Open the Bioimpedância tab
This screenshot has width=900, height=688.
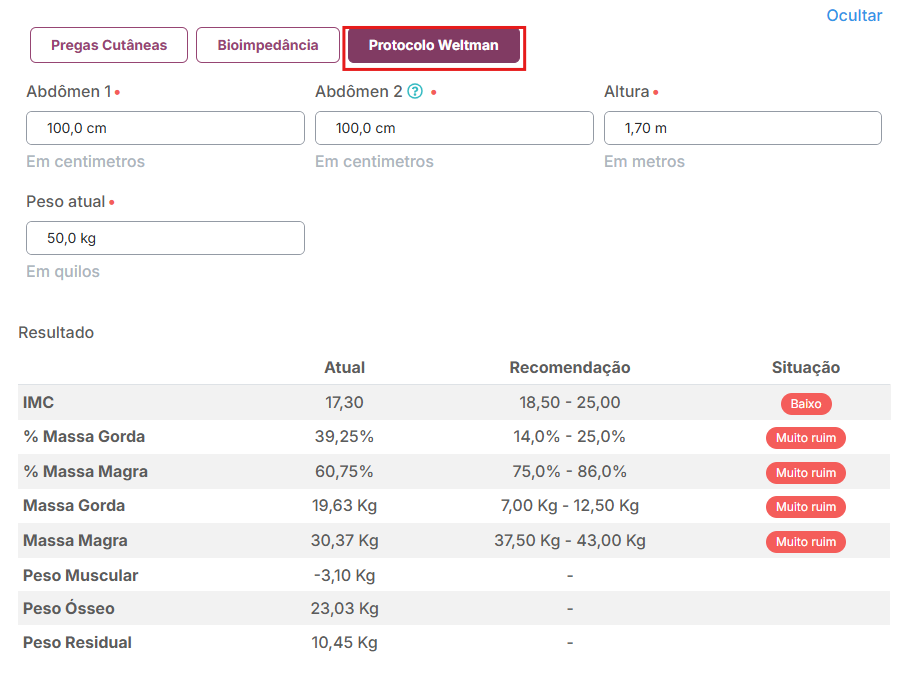pyautogui.click(x=267, y=45)
